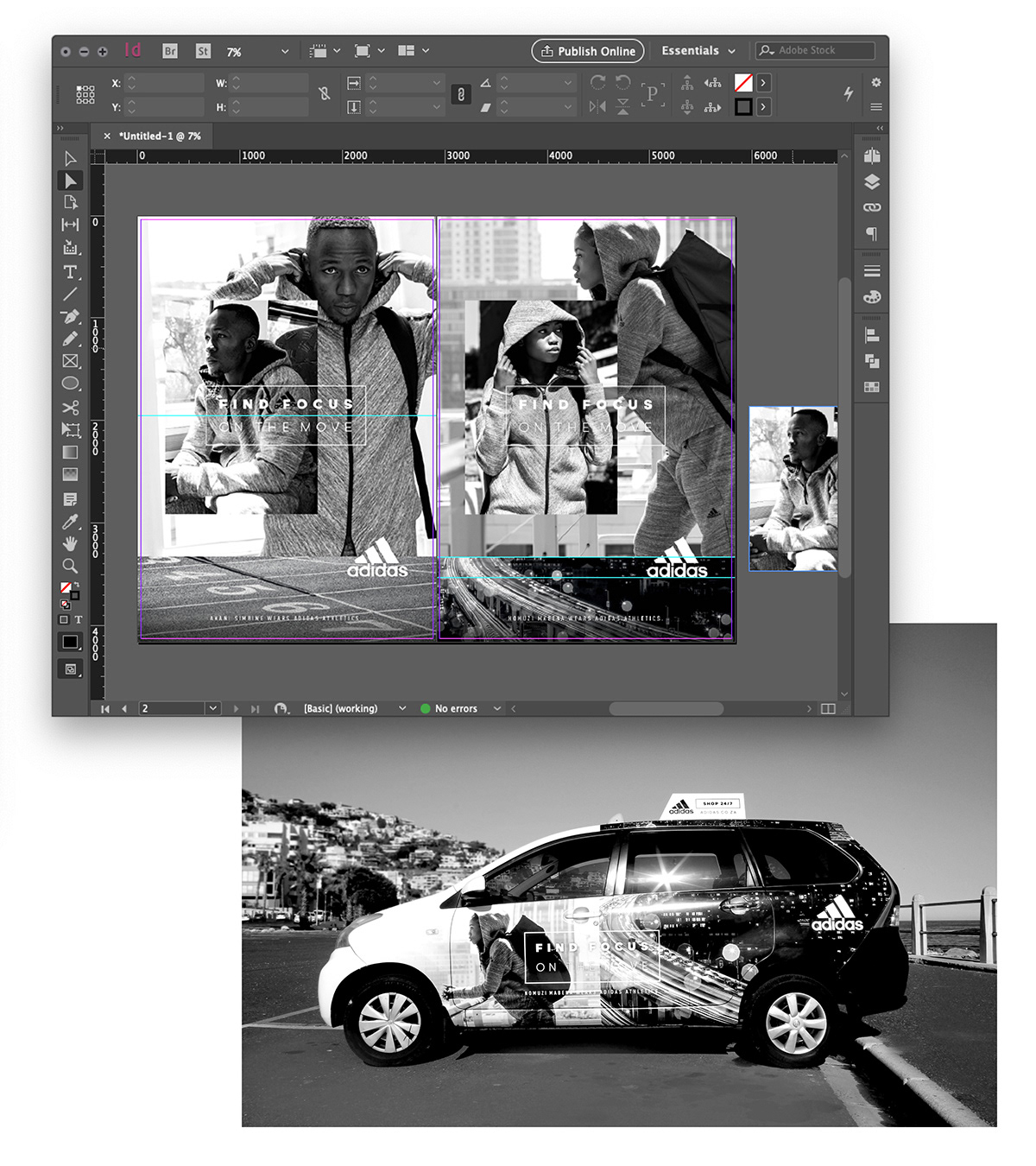Select the Hand tool
This screenshot has height=1166, width=1036.
tap(71, 543)
